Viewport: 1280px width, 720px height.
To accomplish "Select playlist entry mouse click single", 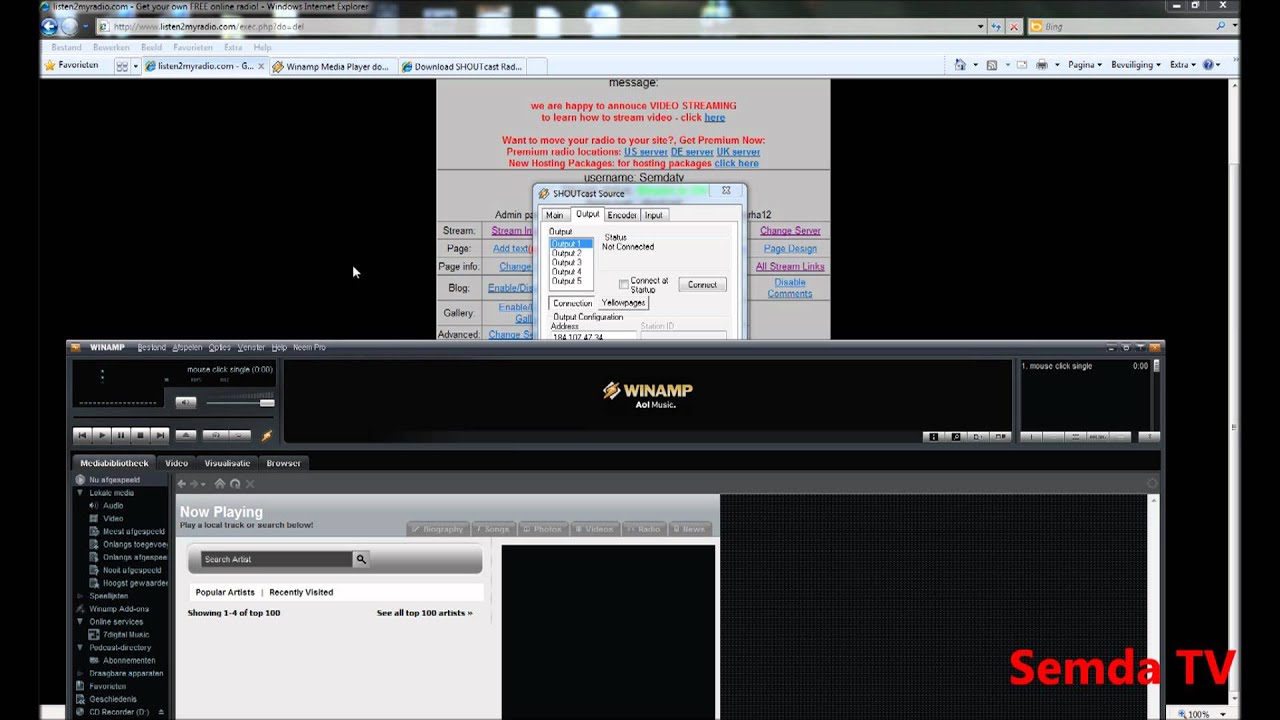I will (x=1084, y=366).
